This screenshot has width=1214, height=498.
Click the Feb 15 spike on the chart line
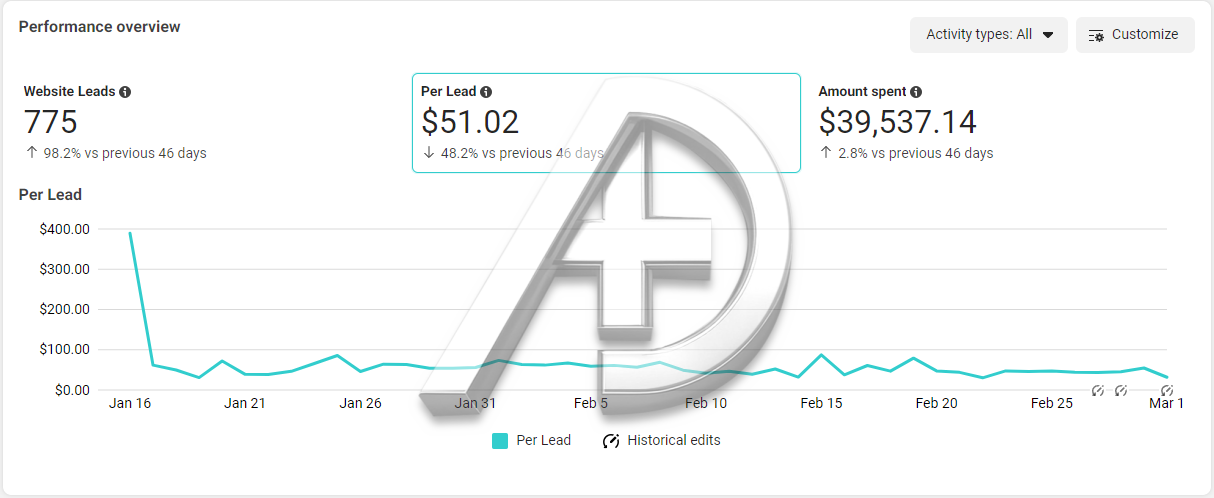pyautogui.click(x=821, y=355)
